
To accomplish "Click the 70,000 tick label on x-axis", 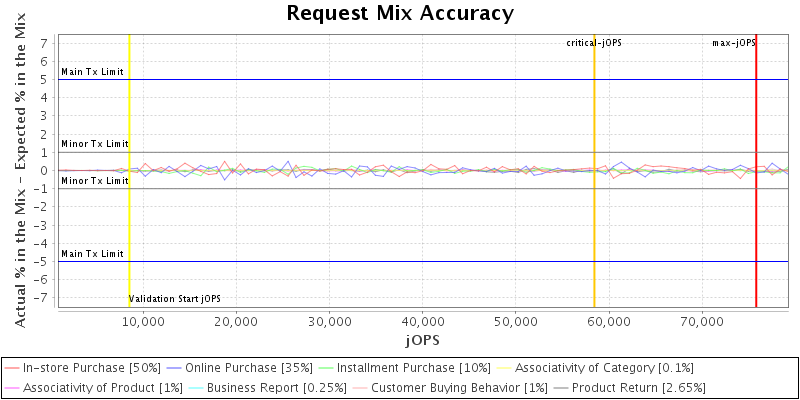I will pyautogui.click(x=702, y=322).
